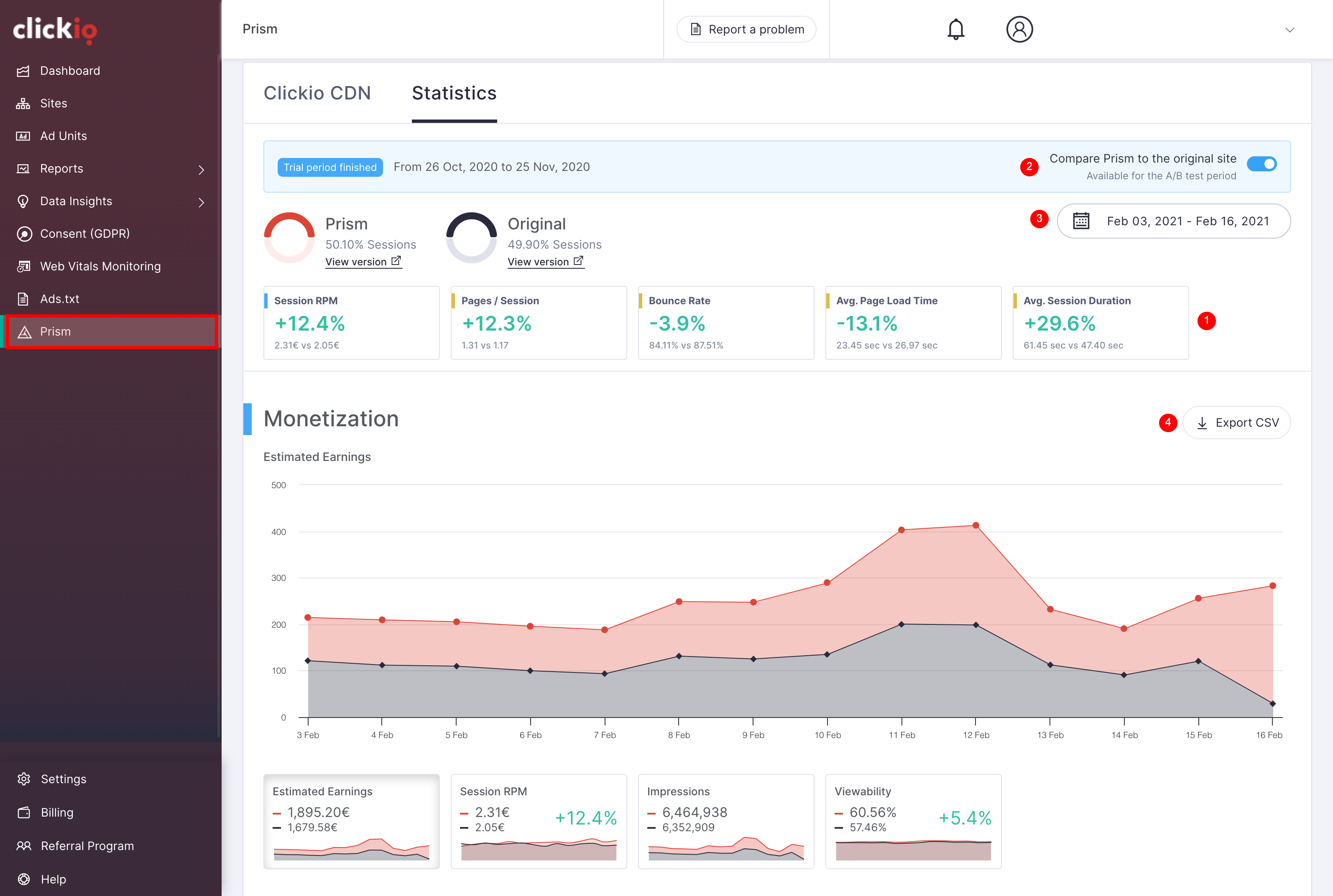Select the Session RPM mini chart card

tap(539, 822)
